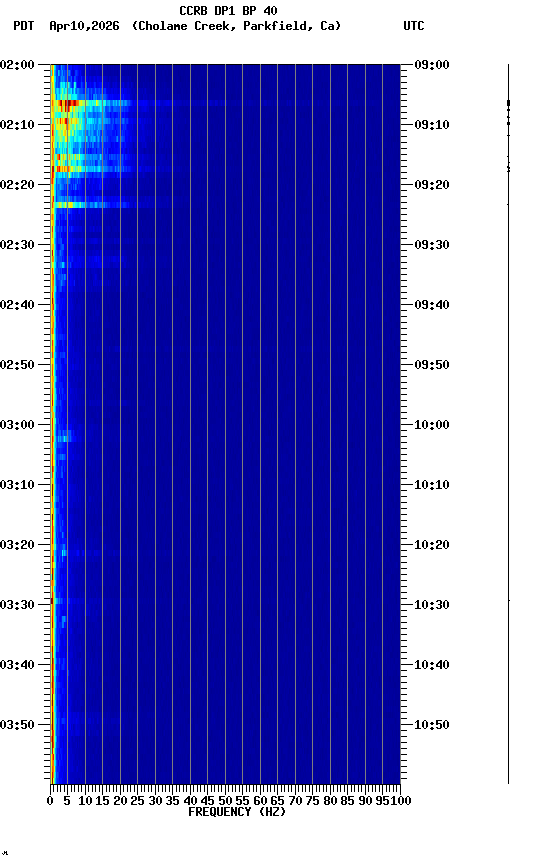Viewport: 552px width, 864px height.
Task: Select the 'PDT' timezone label
Action: click(x=24, y=26)
